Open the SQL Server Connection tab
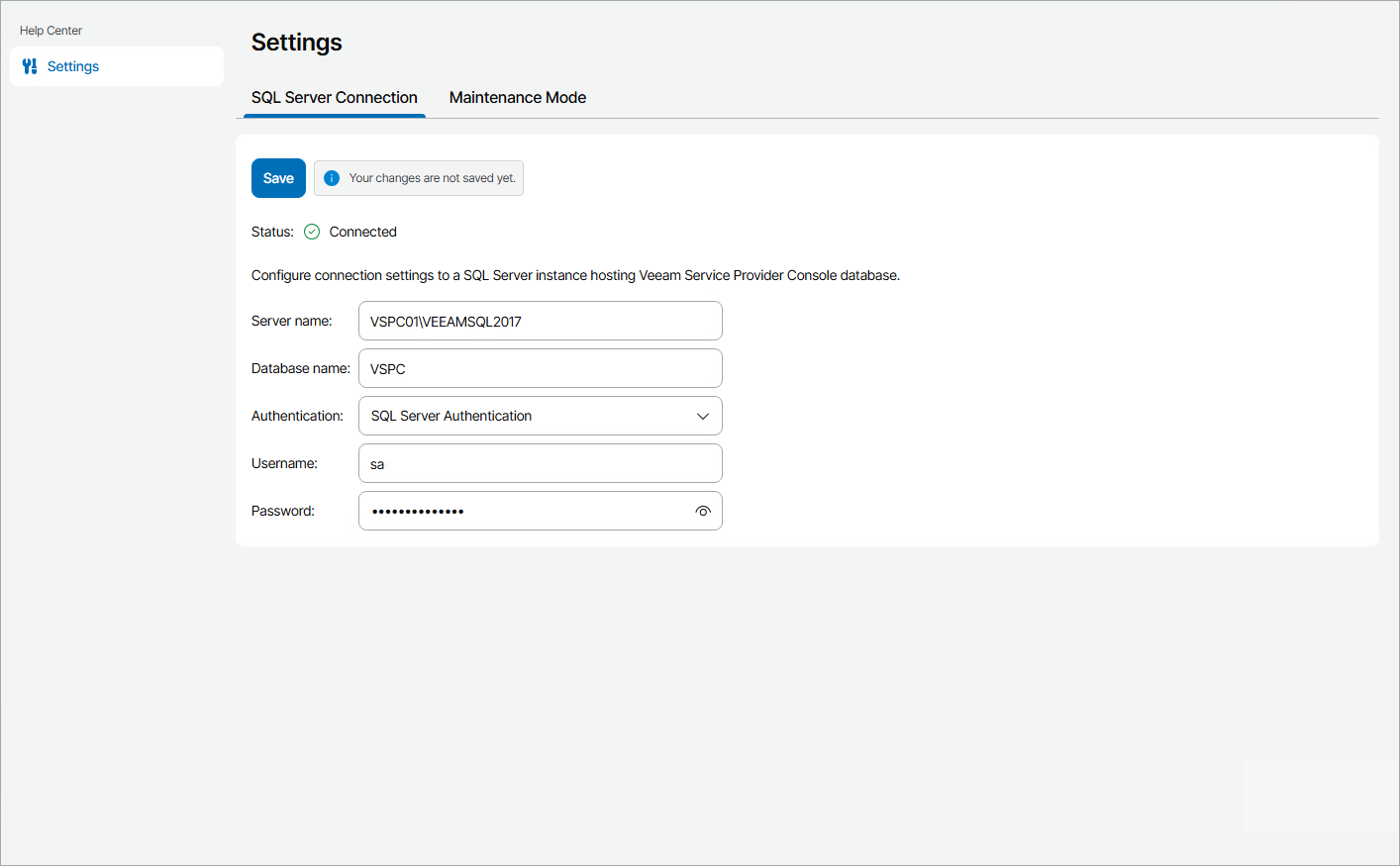 (x=335, y=97)
